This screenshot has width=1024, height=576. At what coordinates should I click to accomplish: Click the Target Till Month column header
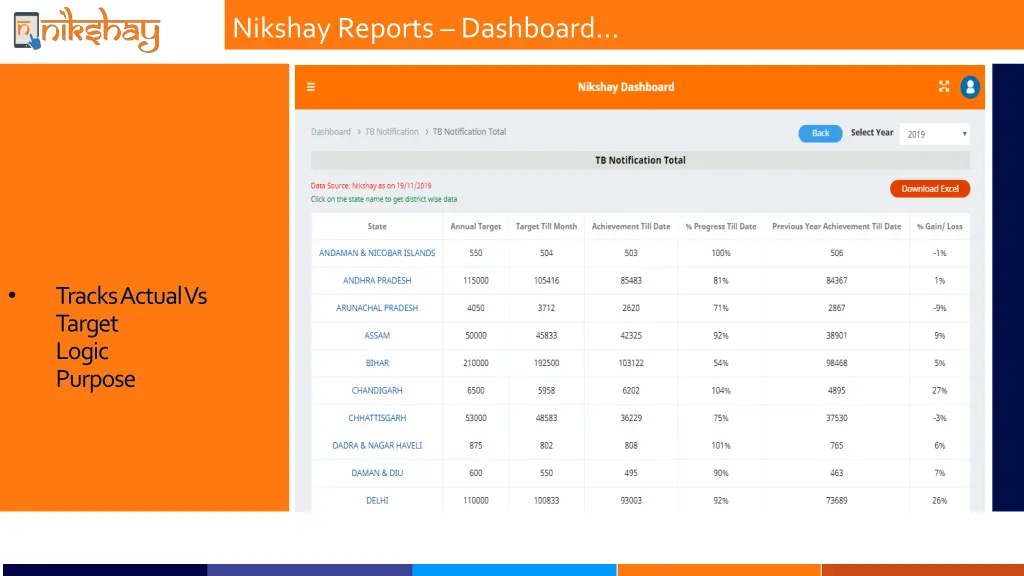(x=546, y=227)
